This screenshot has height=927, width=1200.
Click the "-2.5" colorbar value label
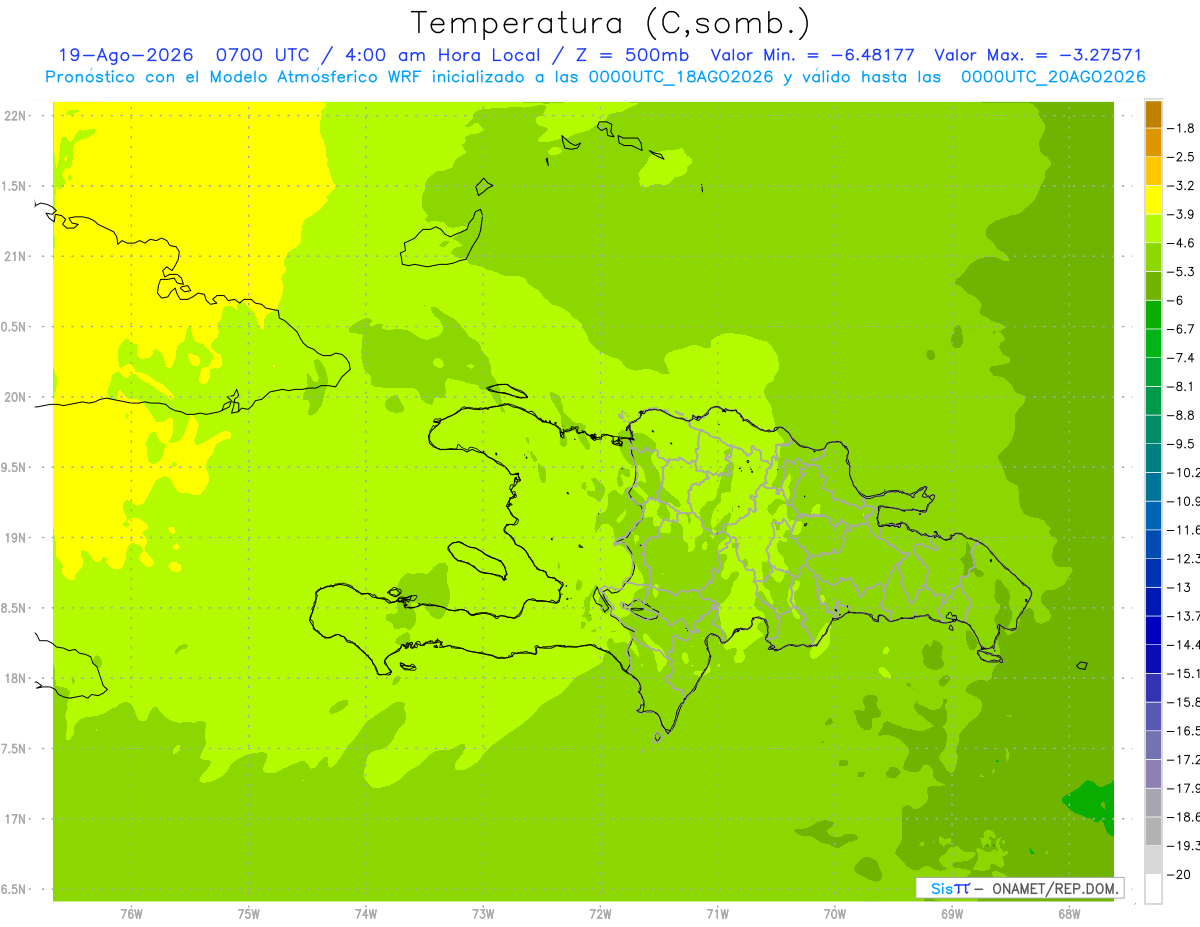click(x=1183, y=157)
